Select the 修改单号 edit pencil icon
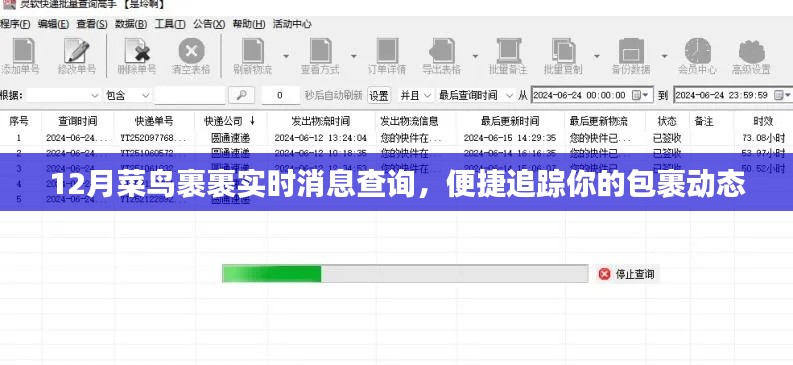Screen dimensions: 793x365 [x=76, y=52]
